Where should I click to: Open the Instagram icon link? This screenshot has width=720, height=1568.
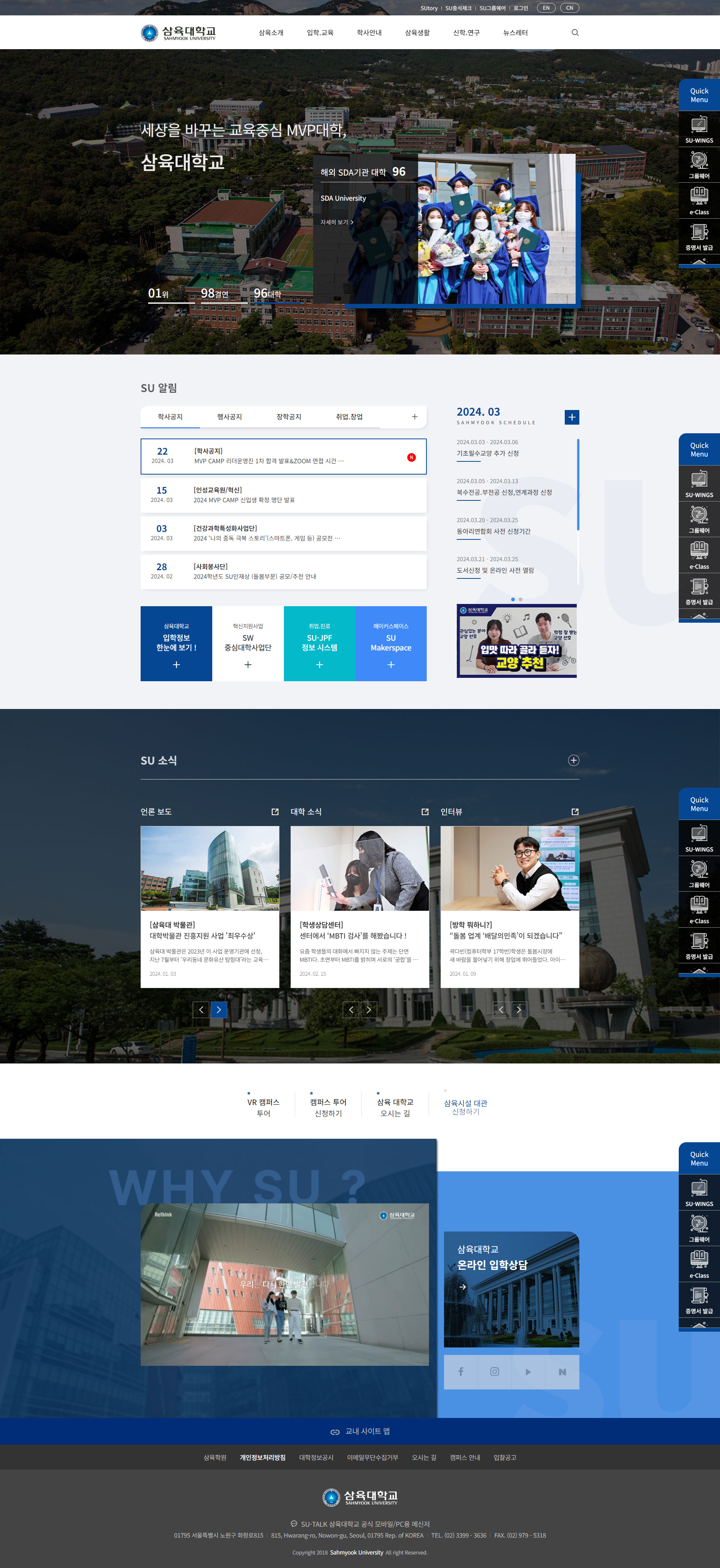click(x=494, y=1371)
